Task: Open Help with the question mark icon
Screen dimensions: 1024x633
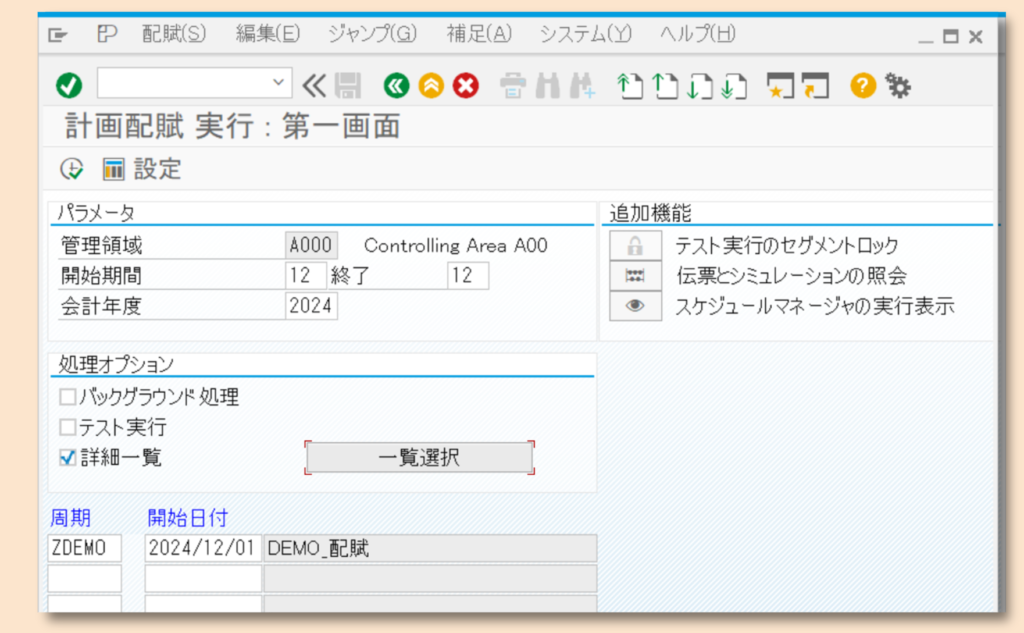Action: click(x=863, y=86)
